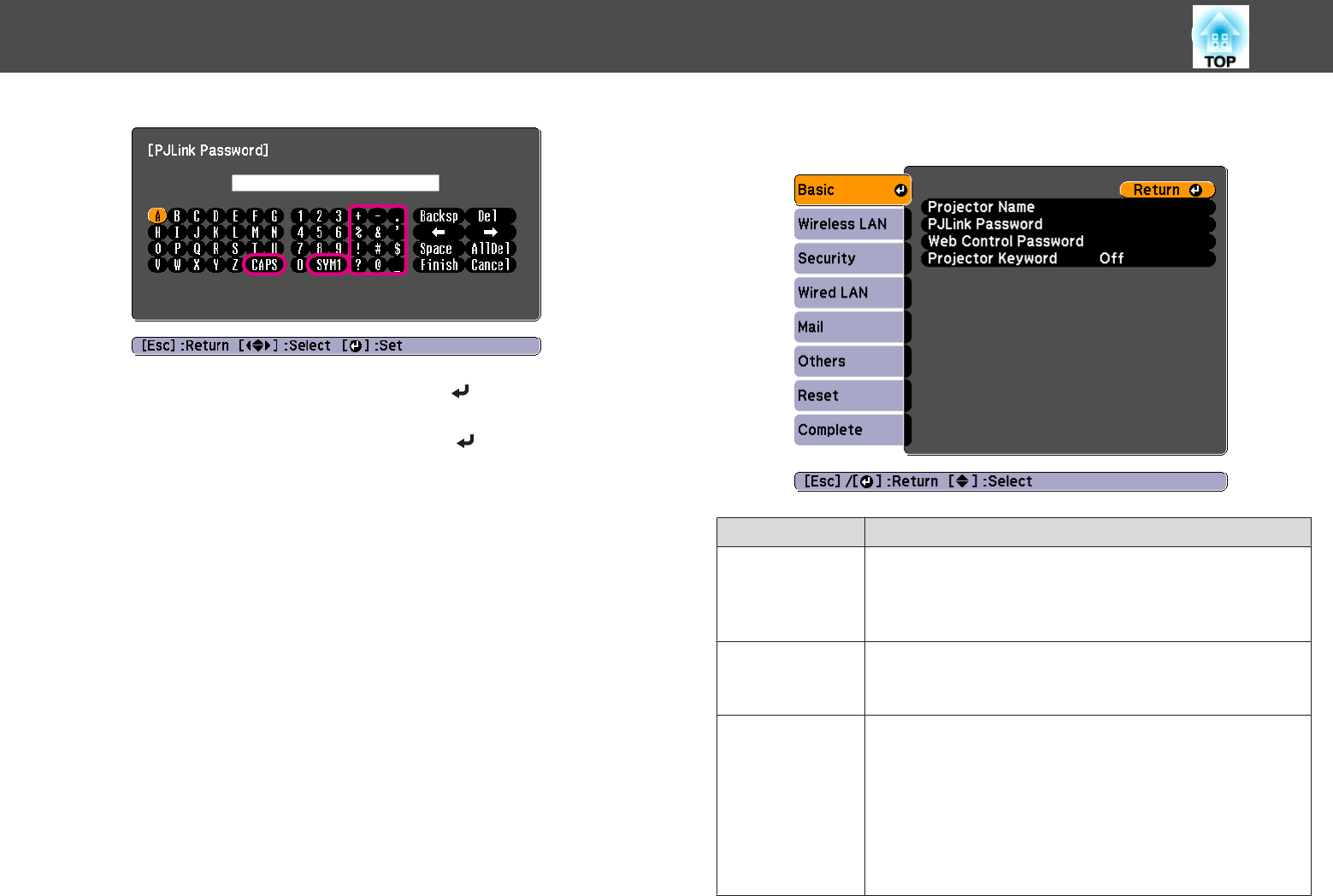Toggle Projector Keyword Off setting

(1068, 258)
